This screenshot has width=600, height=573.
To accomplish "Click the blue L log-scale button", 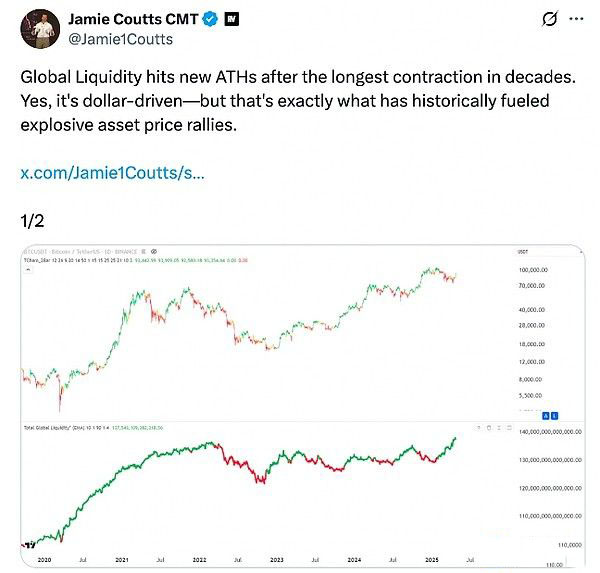I will 553,414.
